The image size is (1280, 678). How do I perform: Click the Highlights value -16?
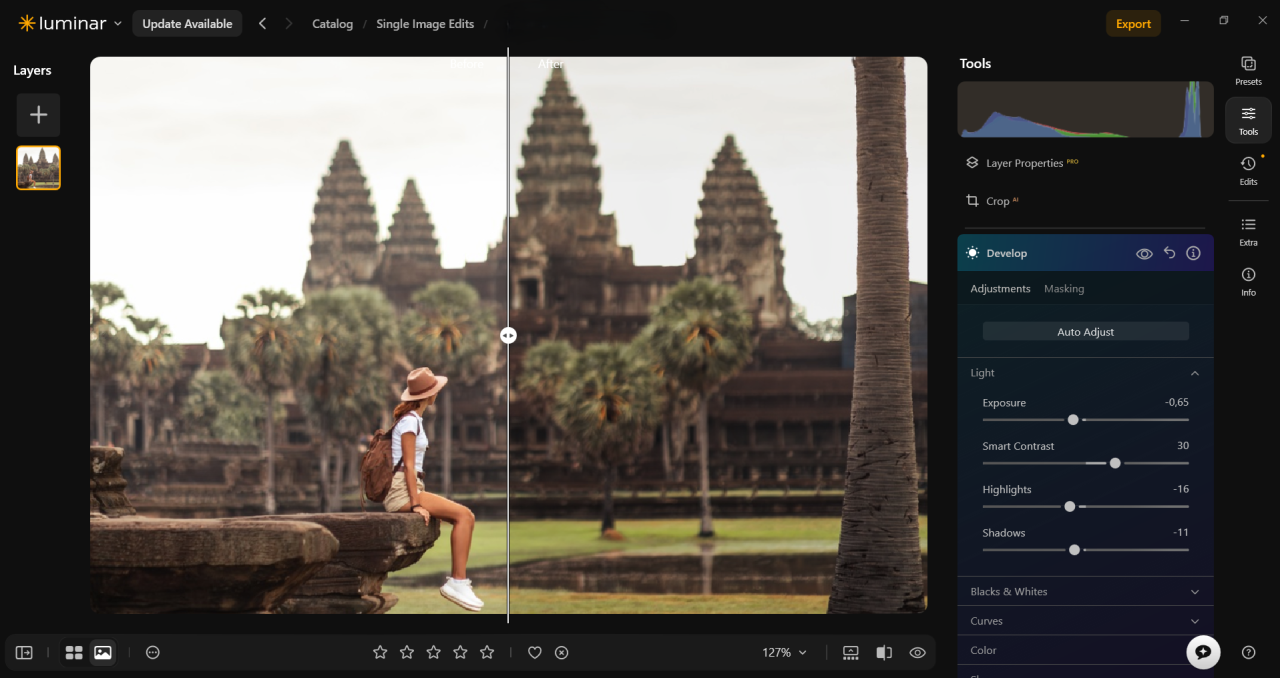(1181, 489)
